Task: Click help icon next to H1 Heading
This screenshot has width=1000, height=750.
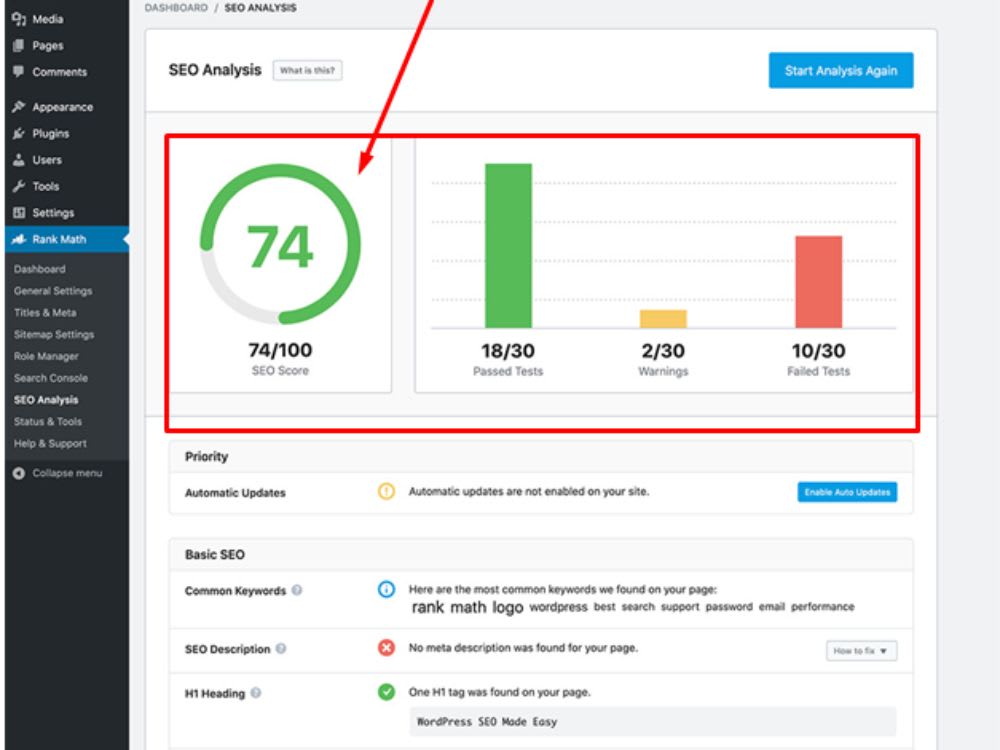Action: pos(256,693)
